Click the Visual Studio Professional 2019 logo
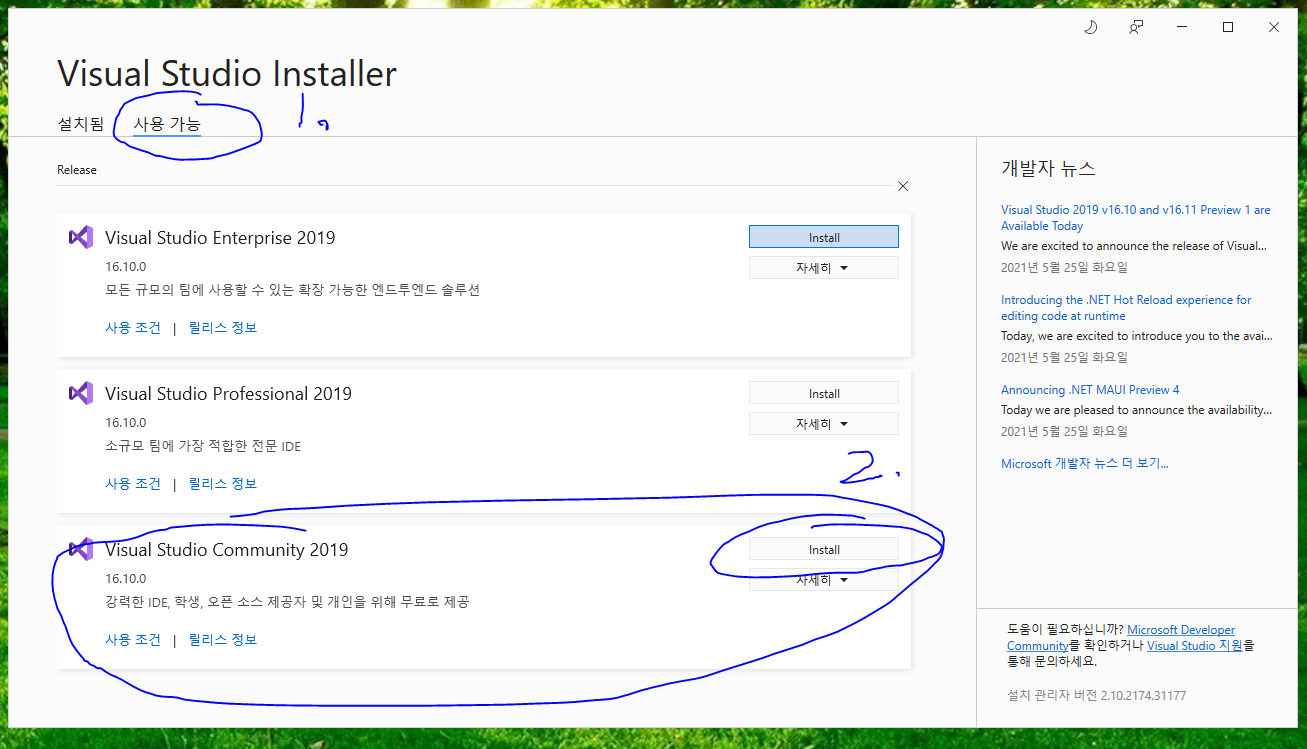 pyautogui.click(x=81, y=393)
